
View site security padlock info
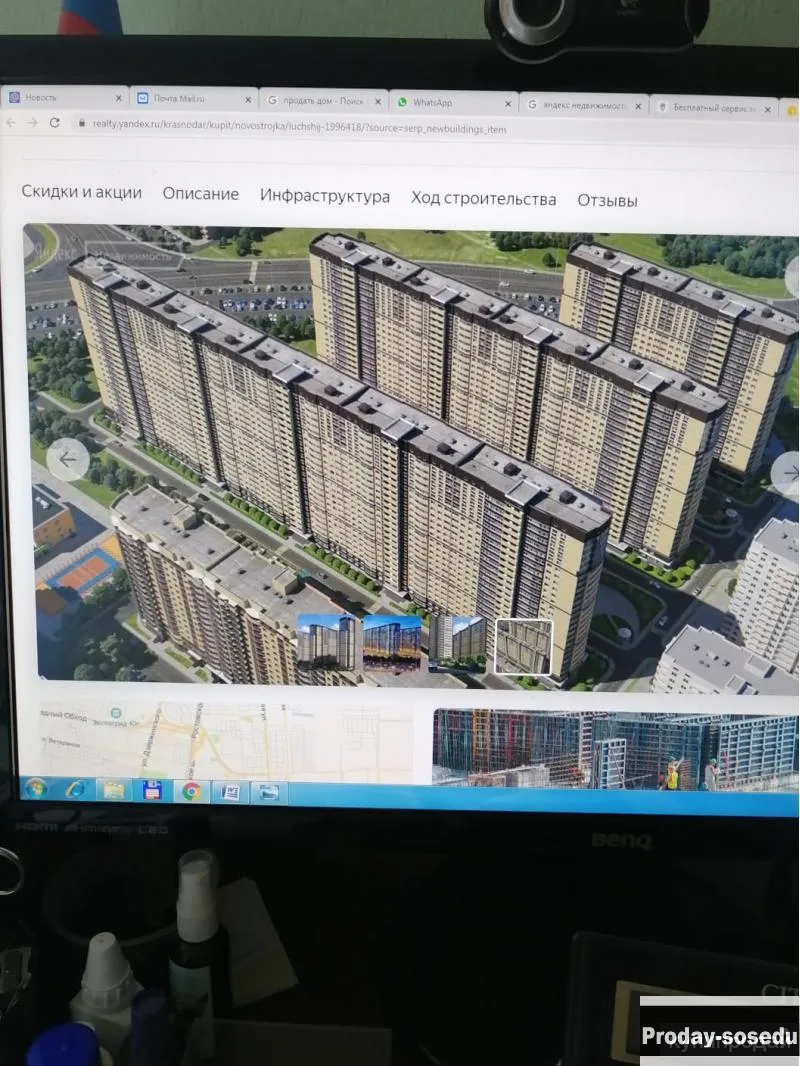82,123
